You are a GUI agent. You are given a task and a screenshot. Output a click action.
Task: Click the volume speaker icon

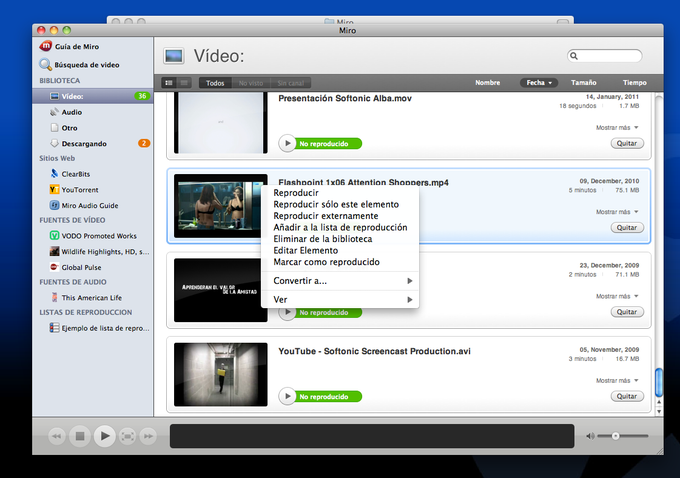(x=590, y=436)
